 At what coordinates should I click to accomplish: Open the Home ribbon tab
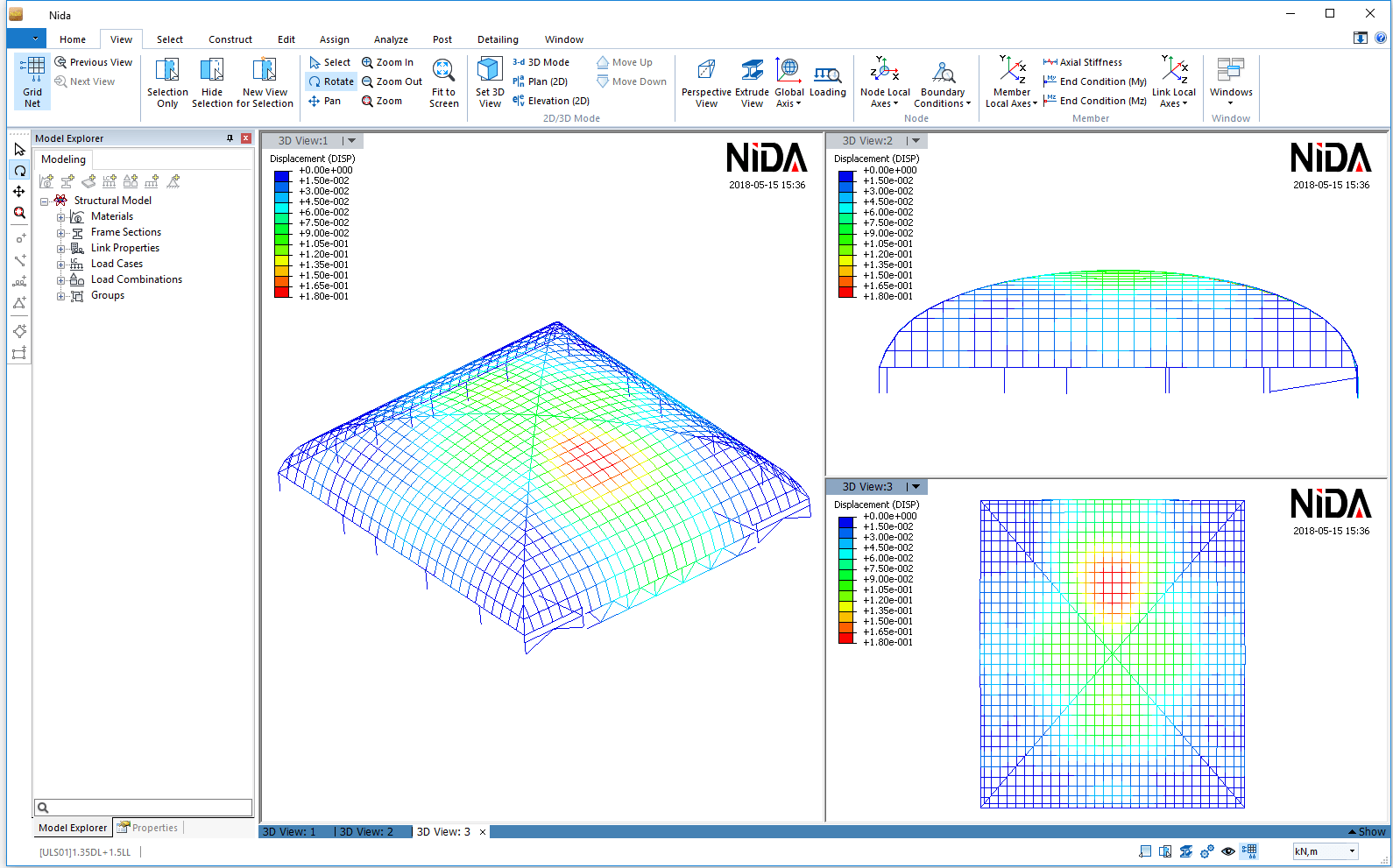(x=73, y=39)
